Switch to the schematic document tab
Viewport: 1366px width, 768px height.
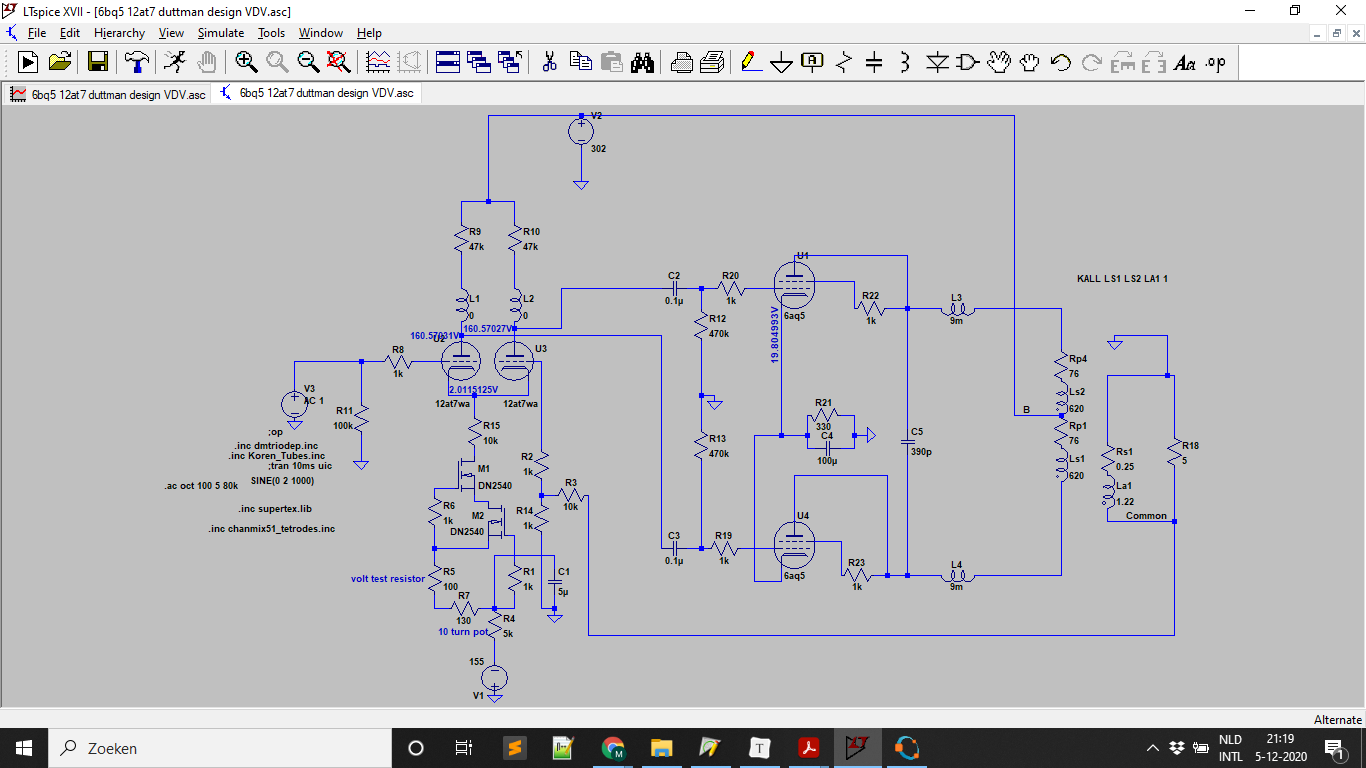pos(316,93)
